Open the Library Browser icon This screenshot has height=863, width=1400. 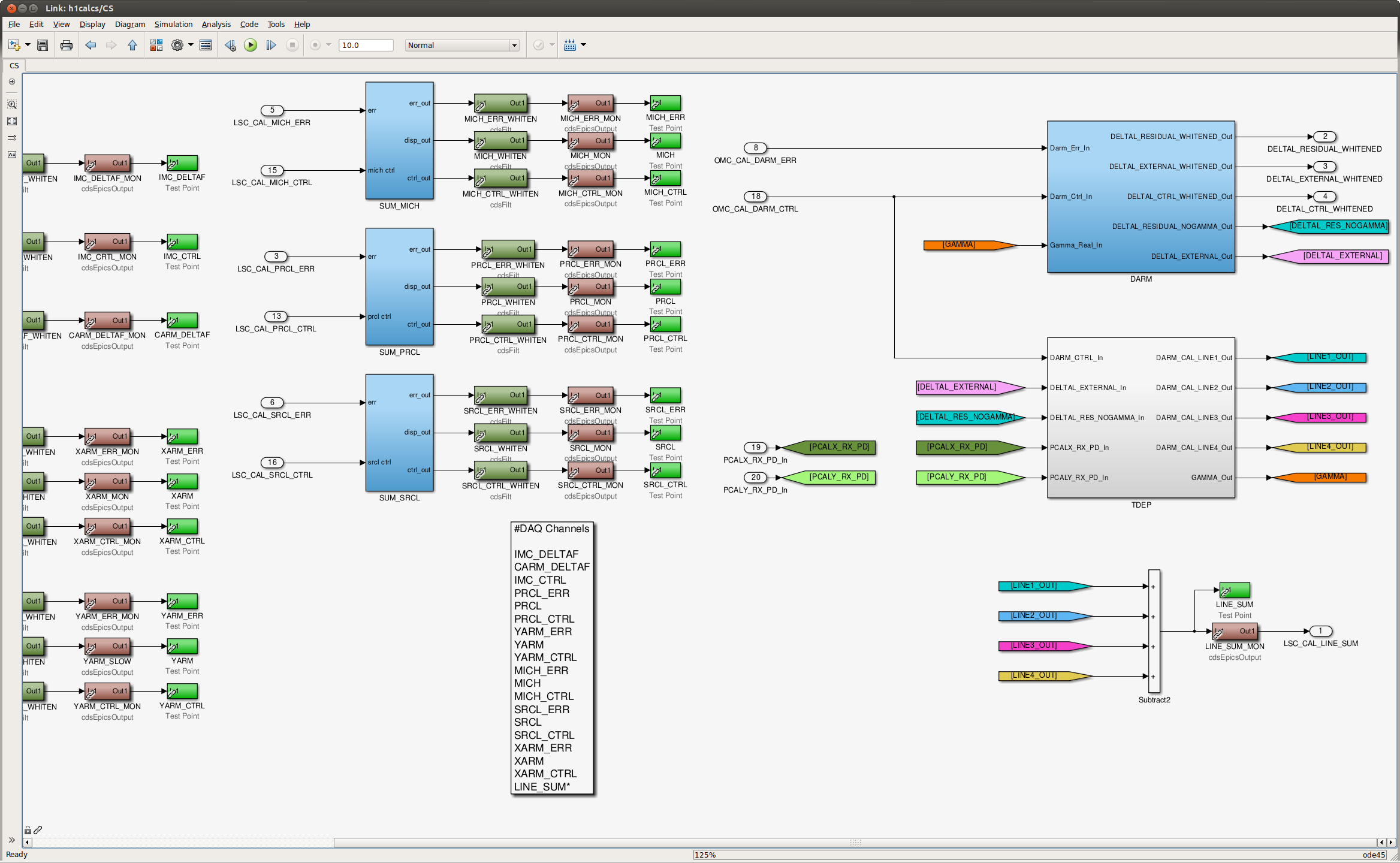[156, 45]
